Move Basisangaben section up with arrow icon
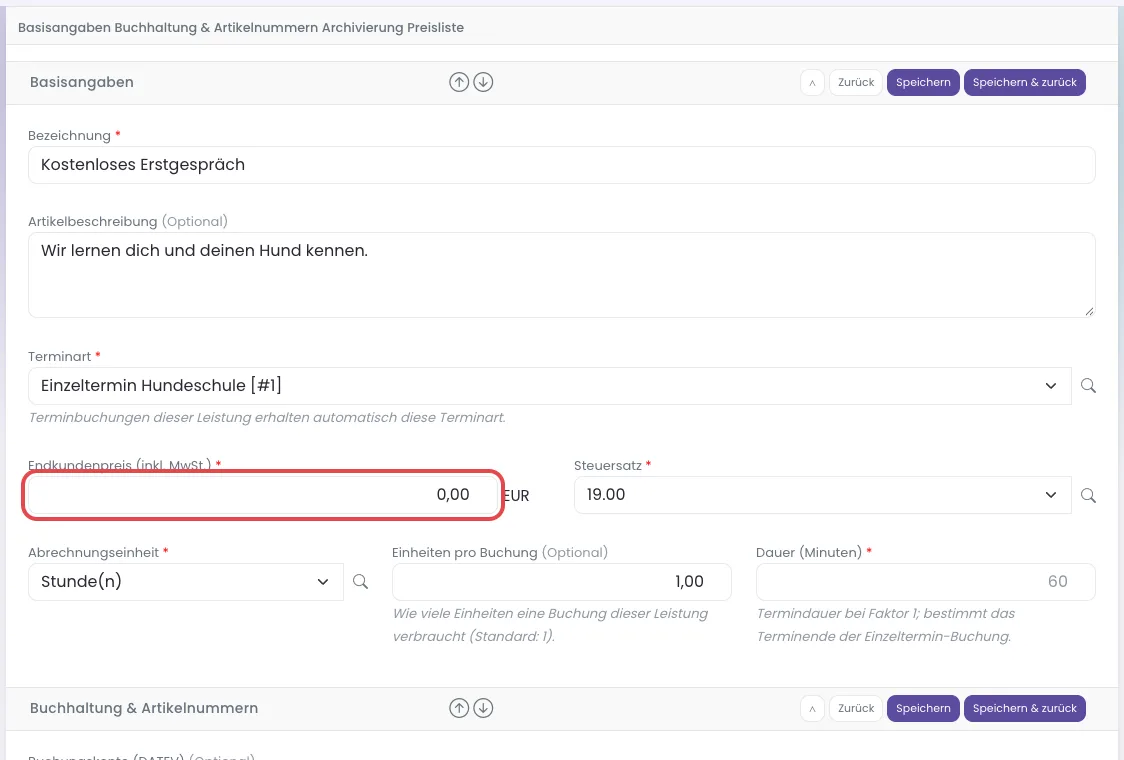The image size is (1124, 760). pos(459,82)
